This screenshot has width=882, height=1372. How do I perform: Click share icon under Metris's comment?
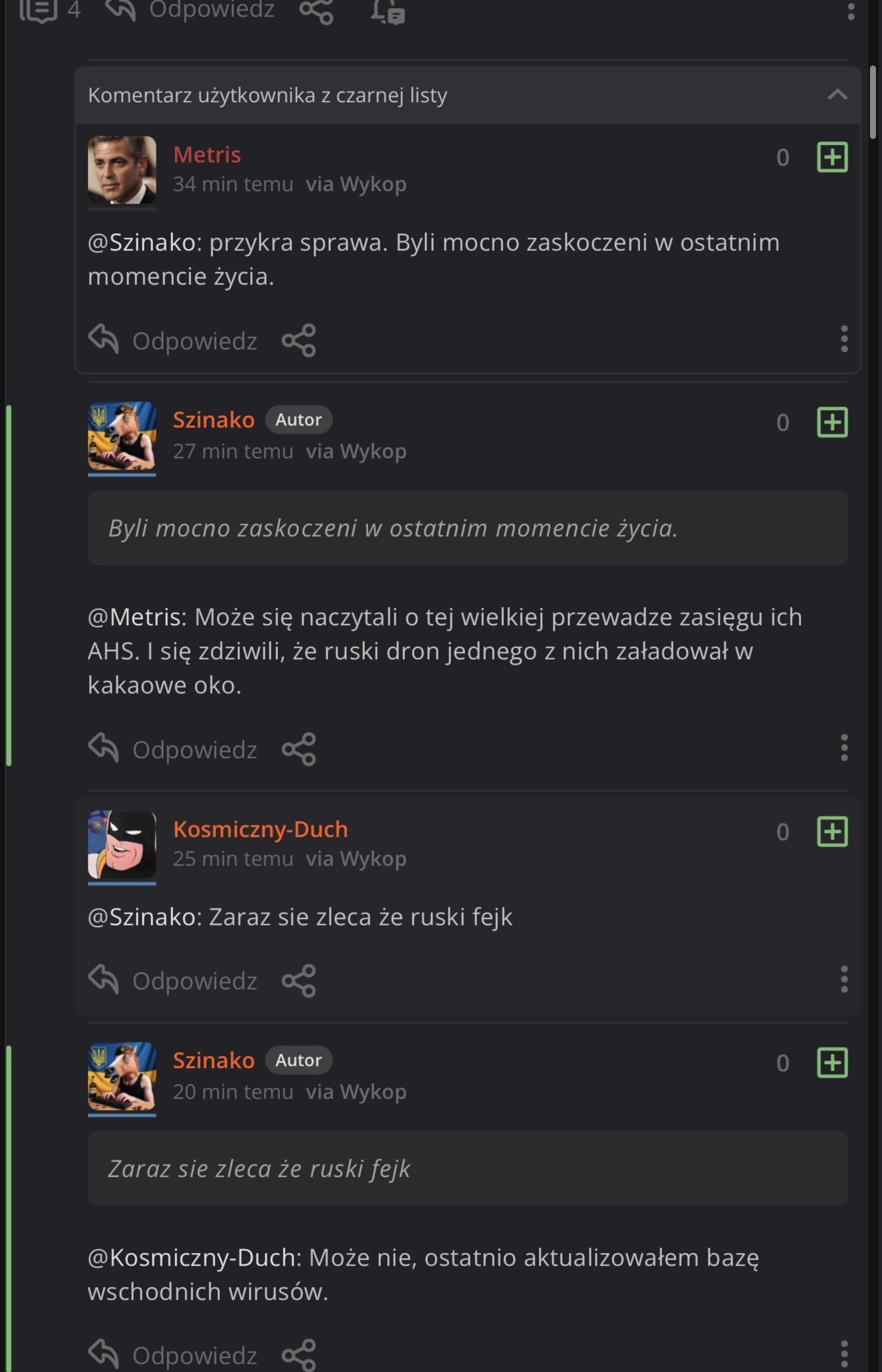[299, 341]
